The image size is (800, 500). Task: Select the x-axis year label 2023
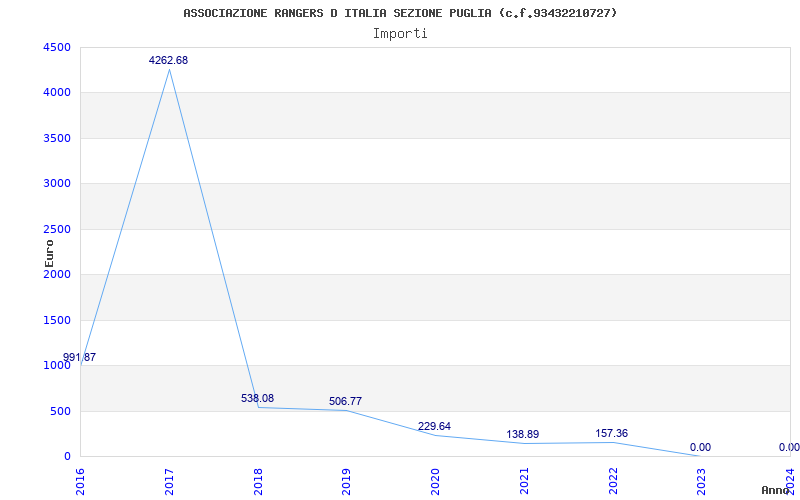[x=702, y=480]
